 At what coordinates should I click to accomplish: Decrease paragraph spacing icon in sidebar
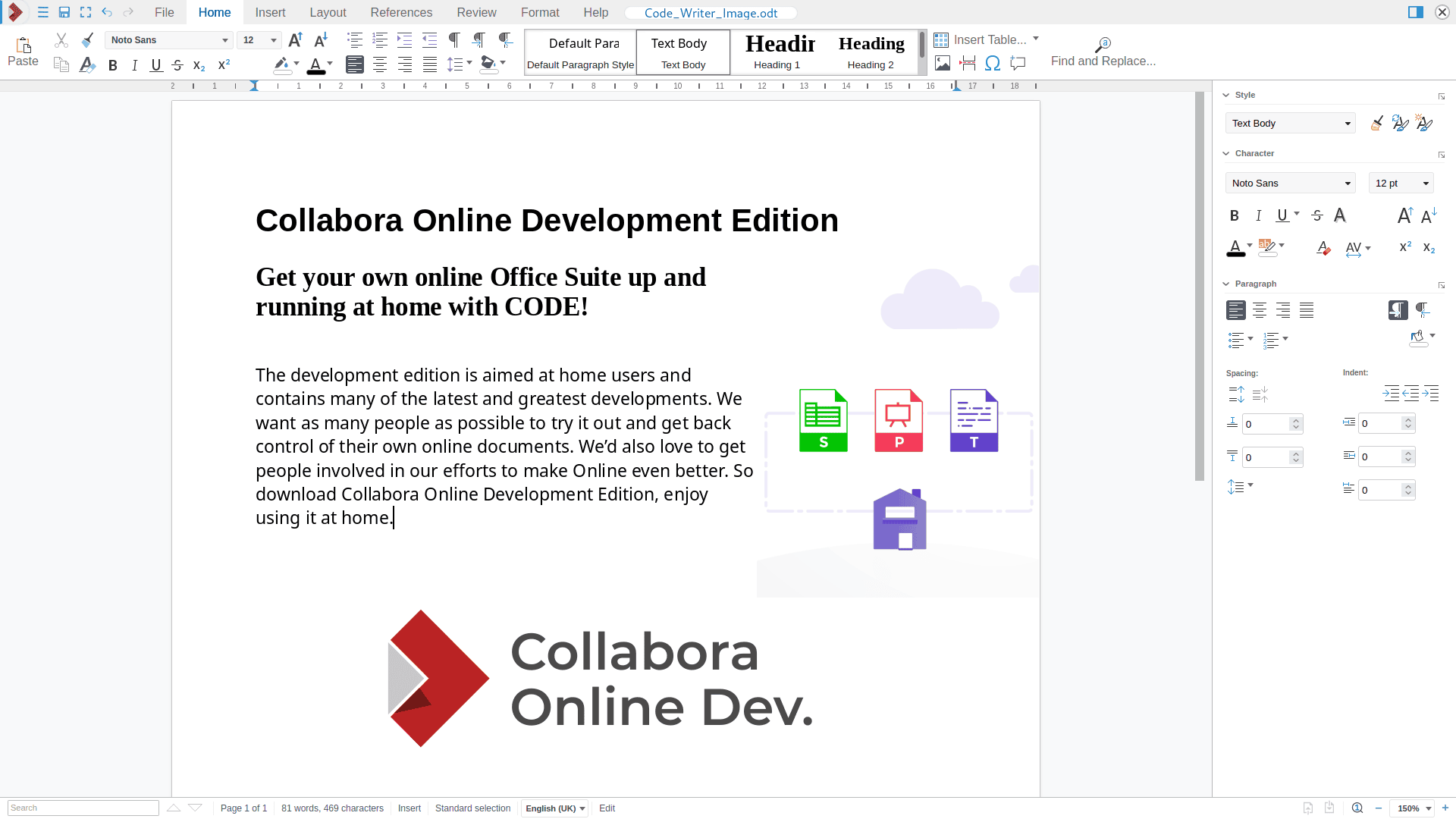point(1260,394)
